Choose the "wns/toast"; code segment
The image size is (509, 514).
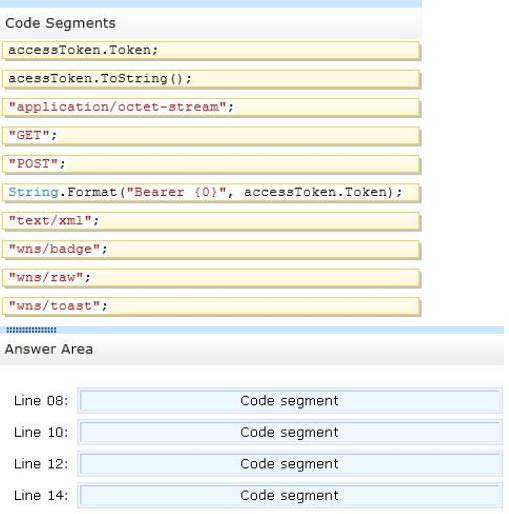click(x=211, y=306)
